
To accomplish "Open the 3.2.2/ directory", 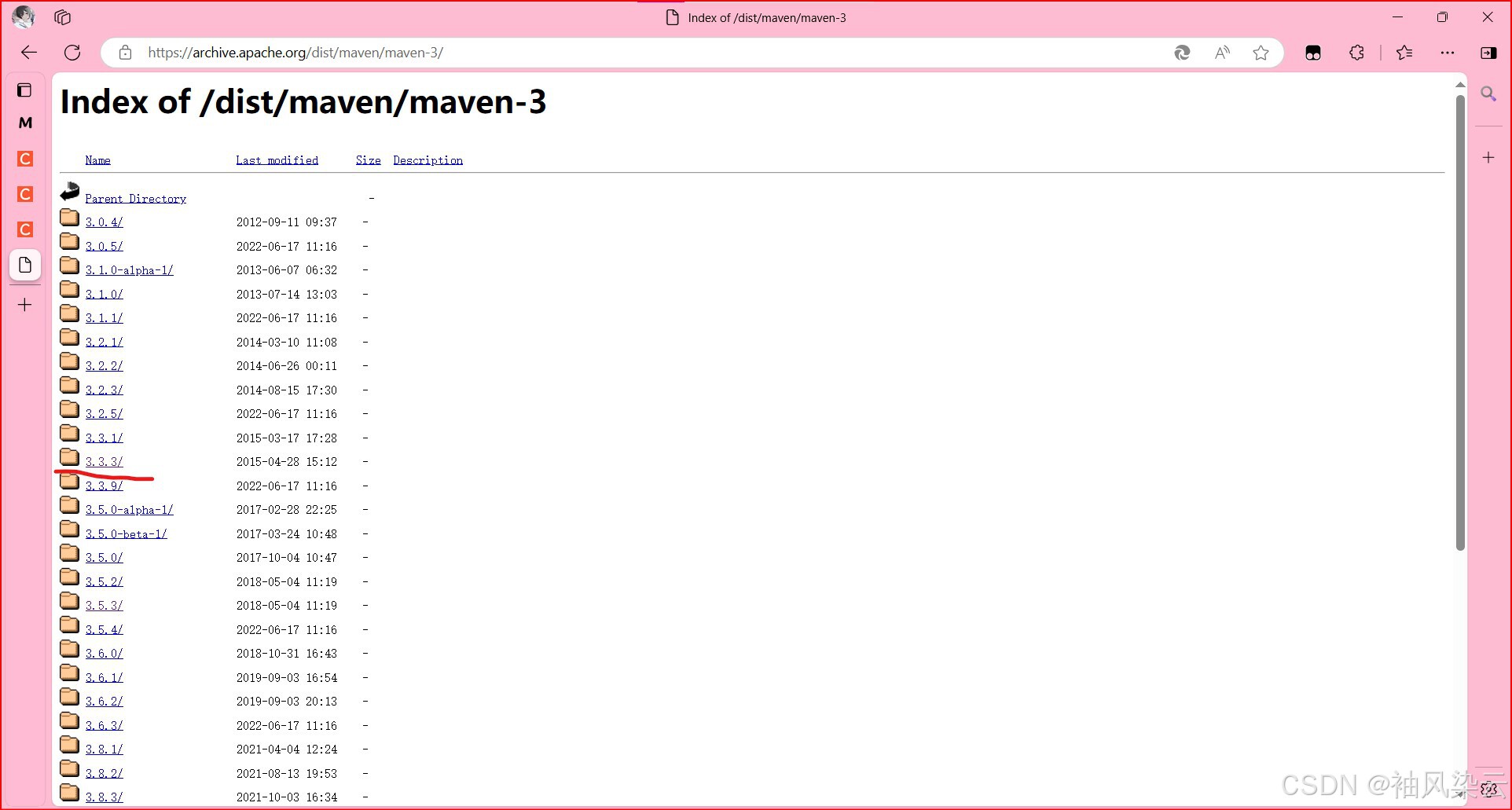I will pos(105,366).
